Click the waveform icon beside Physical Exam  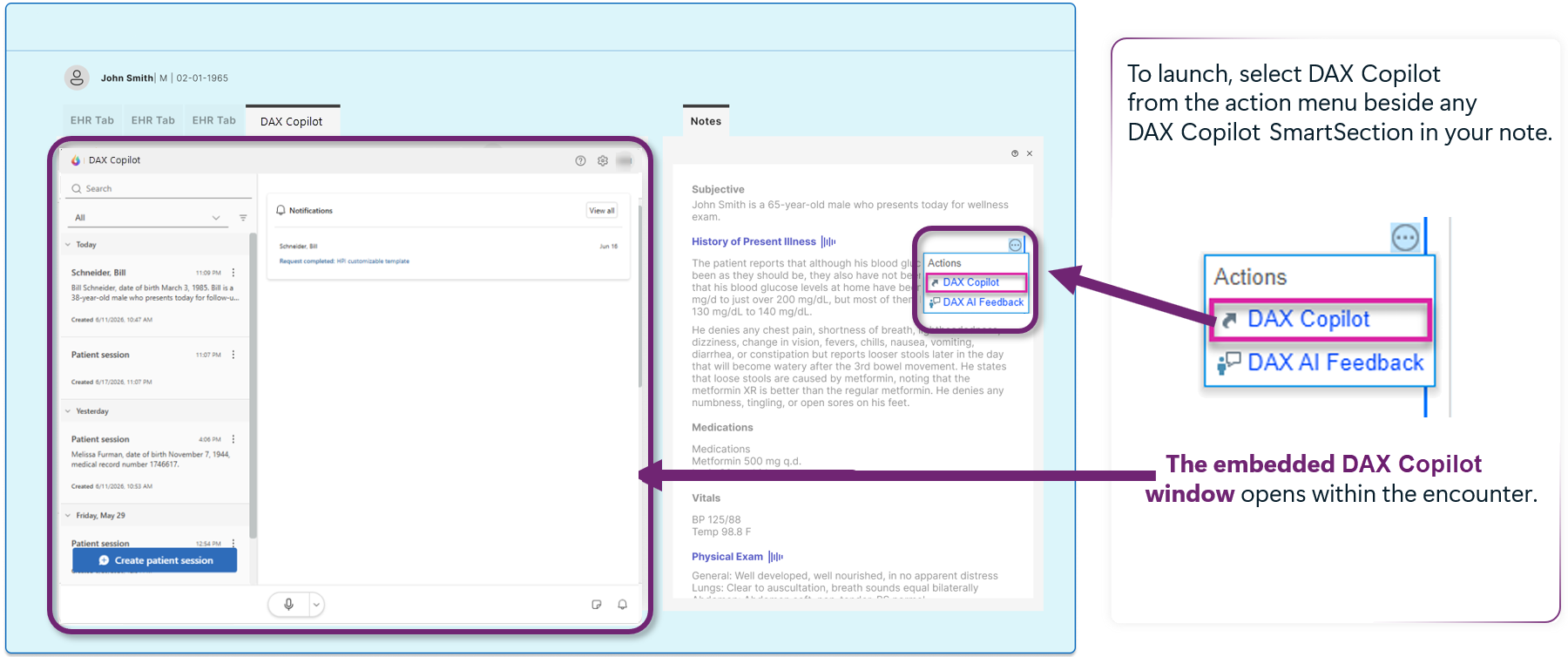(776, 557)
